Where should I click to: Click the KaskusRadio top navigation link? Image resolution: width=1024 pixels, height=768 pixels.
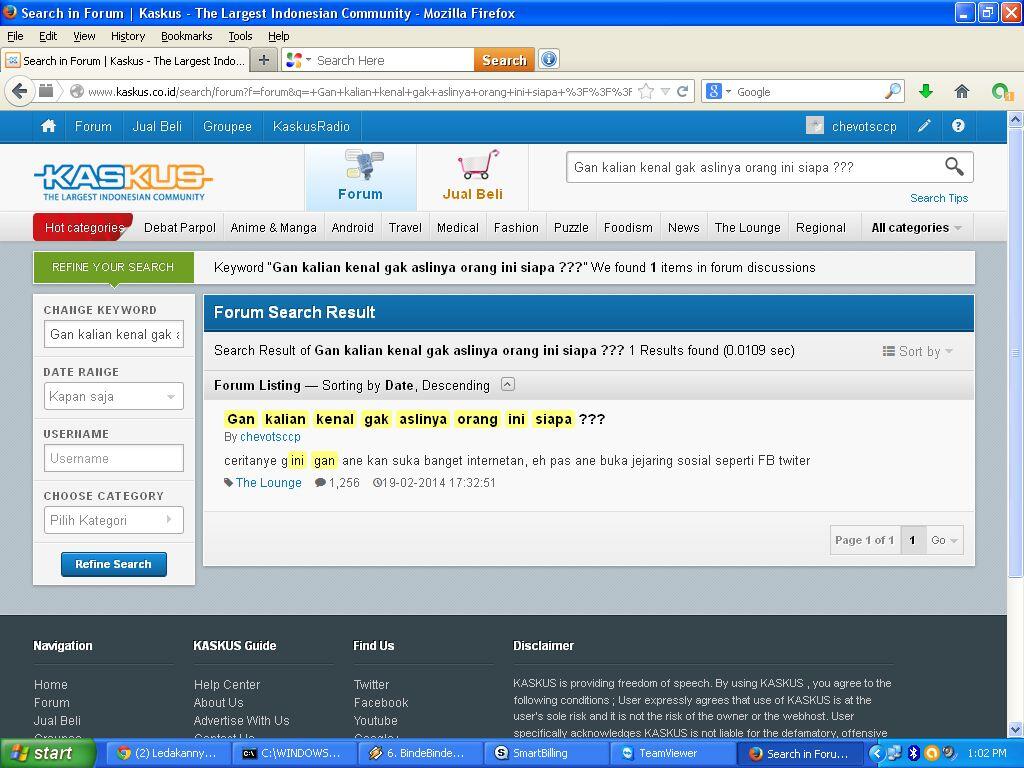pos(311,127)
